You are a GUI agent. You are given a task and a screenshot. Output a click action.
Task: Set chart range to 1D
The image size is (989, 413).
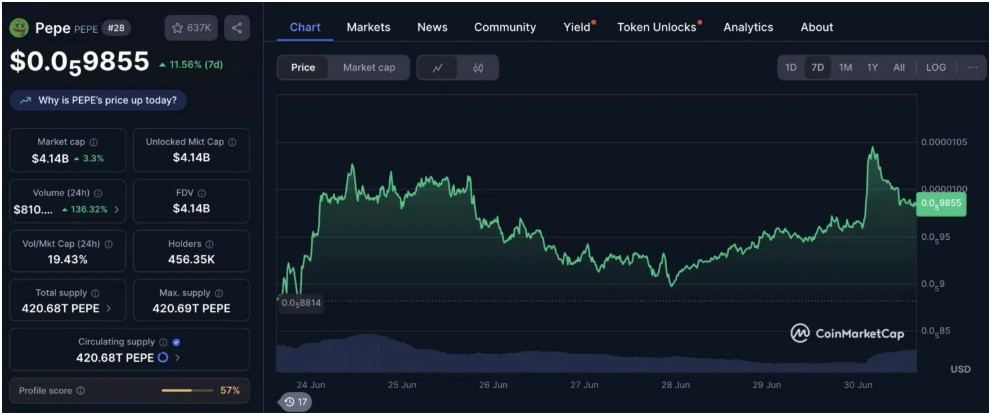pyautogui.click(x=790, y=67)
